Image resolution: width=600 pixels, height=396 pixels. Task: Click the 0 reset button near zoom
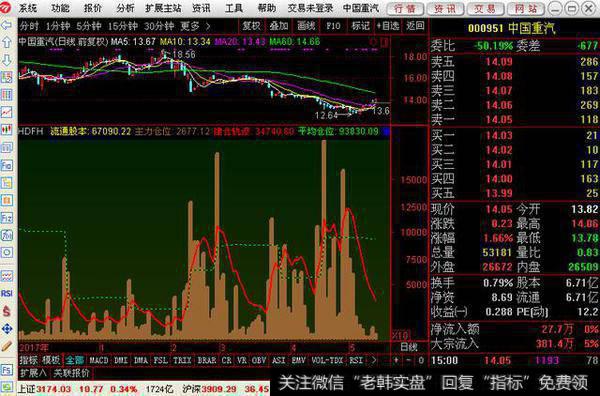[x=421, y=360]
